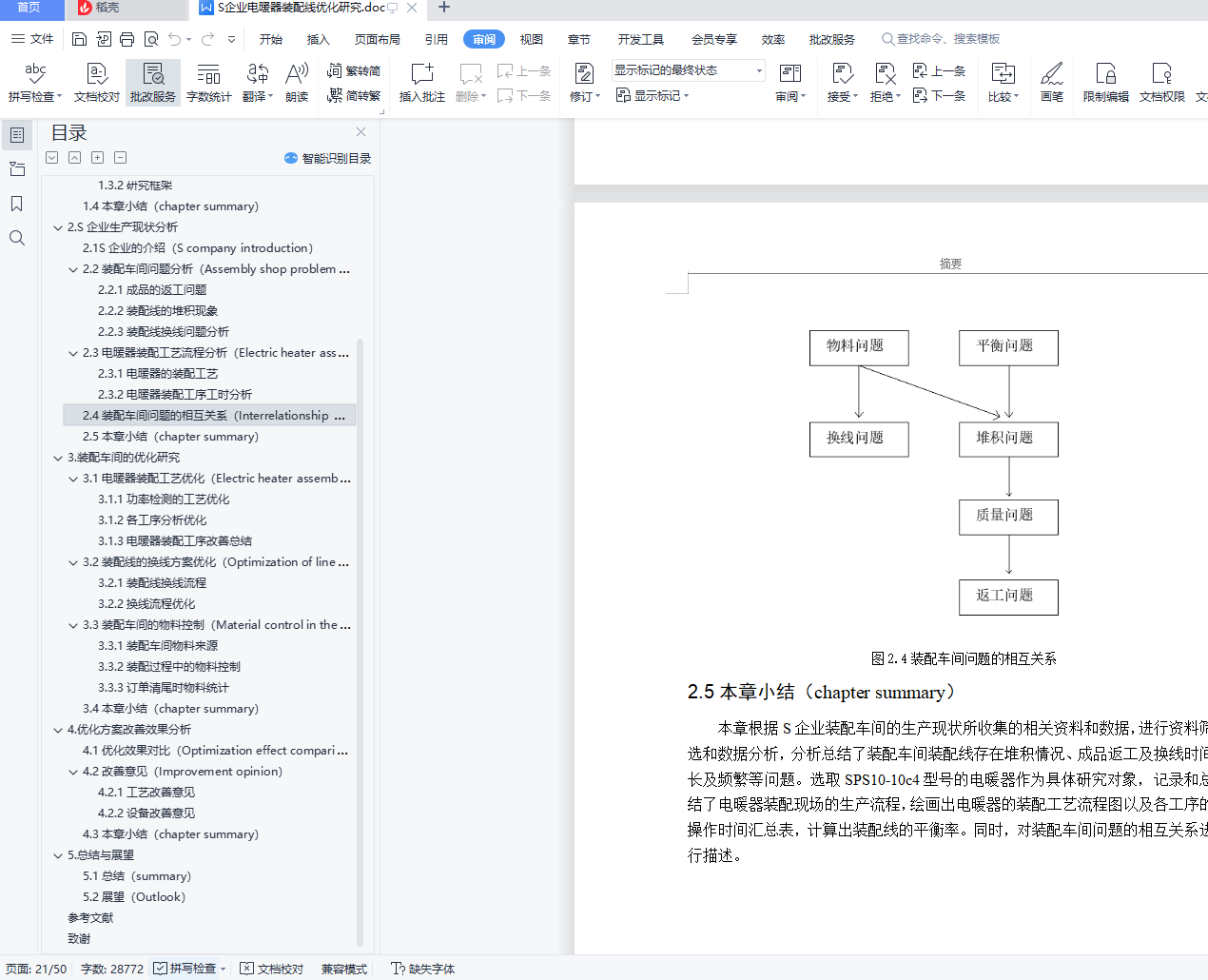Switch to the 开发工具 ribbon tab
Screen dimensions: 1208x980
coord(641,39)
